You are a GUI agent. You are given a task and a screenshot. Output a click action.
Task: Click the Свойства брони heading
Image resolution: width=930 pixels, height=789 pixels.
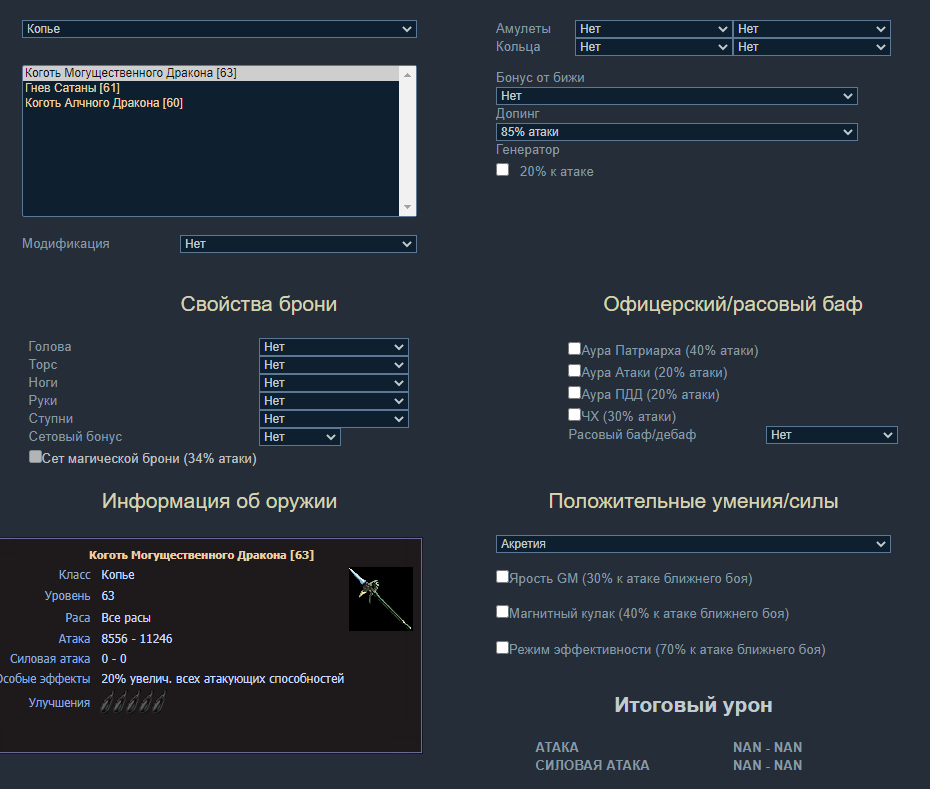pyautogui.click(x=259, y=304)
